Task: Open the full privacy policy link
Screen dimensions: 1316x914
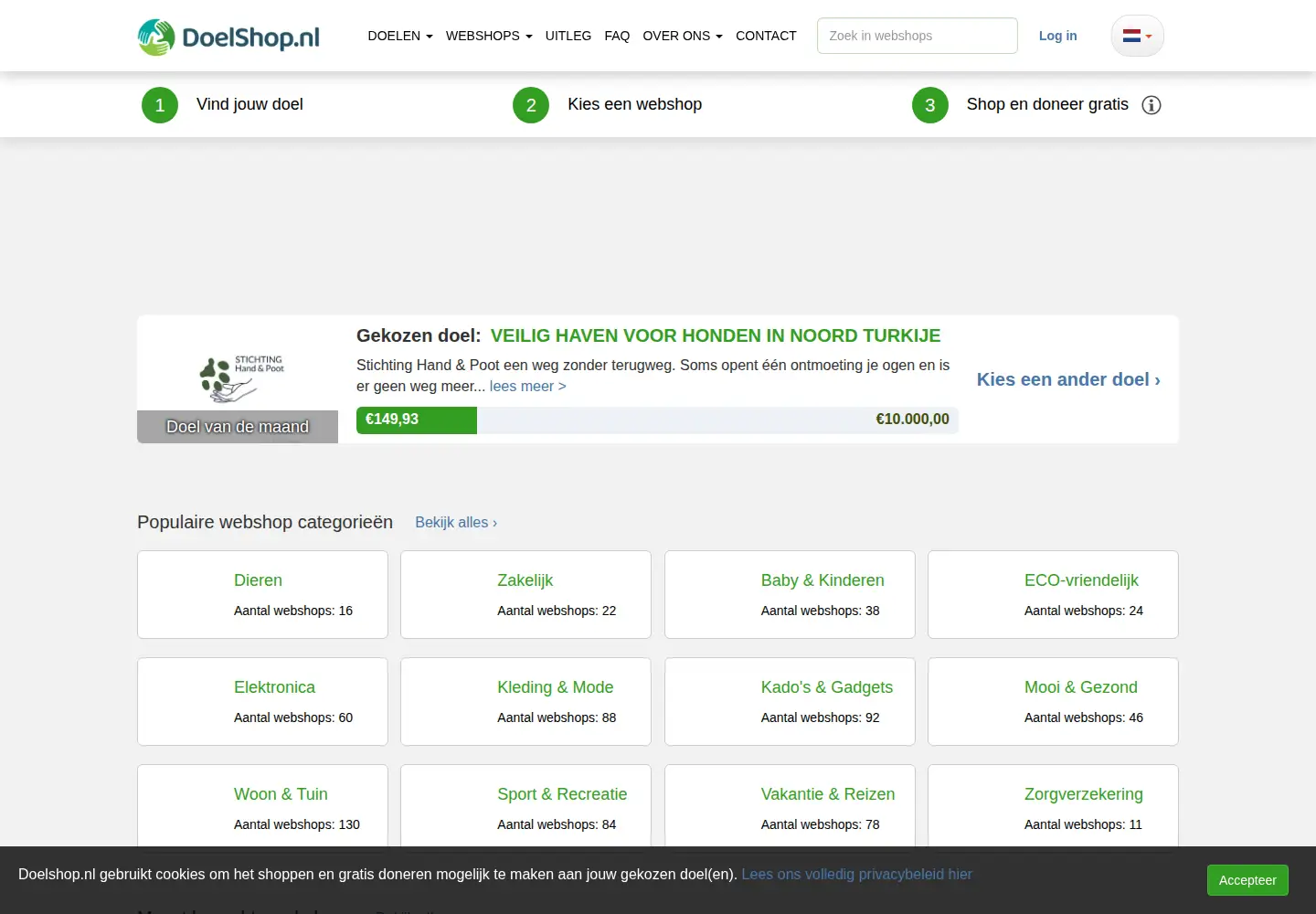Action: [856, 875]
